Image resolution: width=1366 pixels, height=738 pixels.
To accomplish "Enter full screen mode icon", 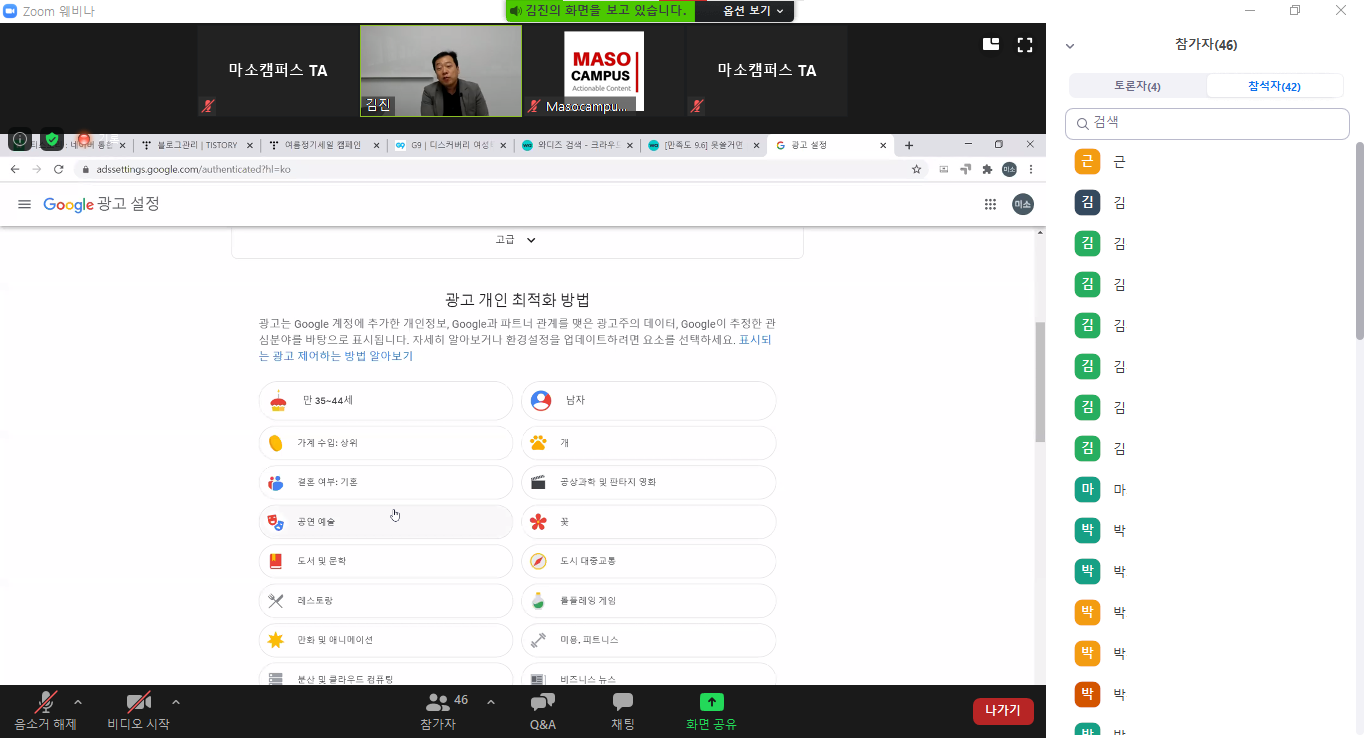I will click(1024, 44).
